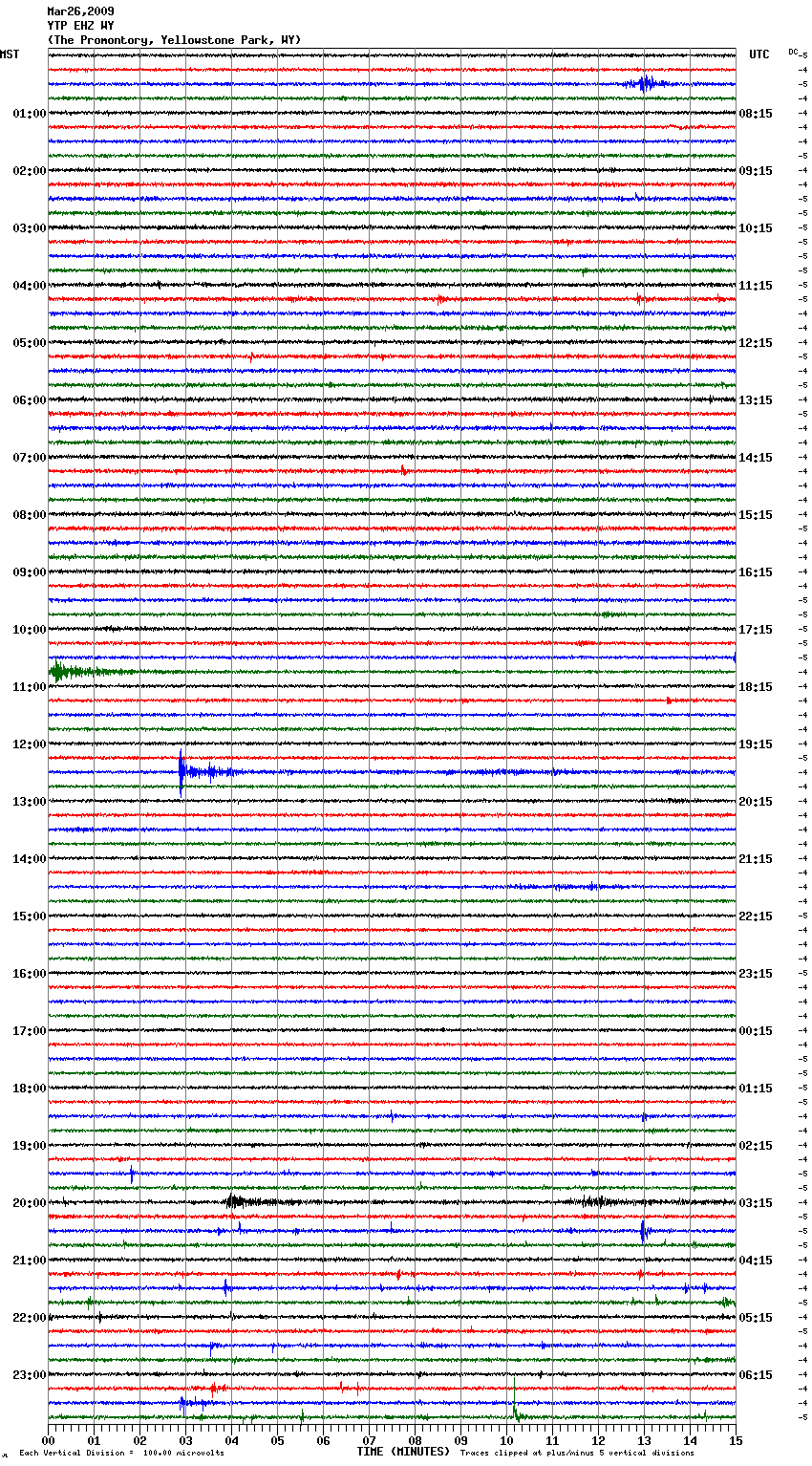
Task: Click the 14:15 UTC time label
Action: [756, 458]
